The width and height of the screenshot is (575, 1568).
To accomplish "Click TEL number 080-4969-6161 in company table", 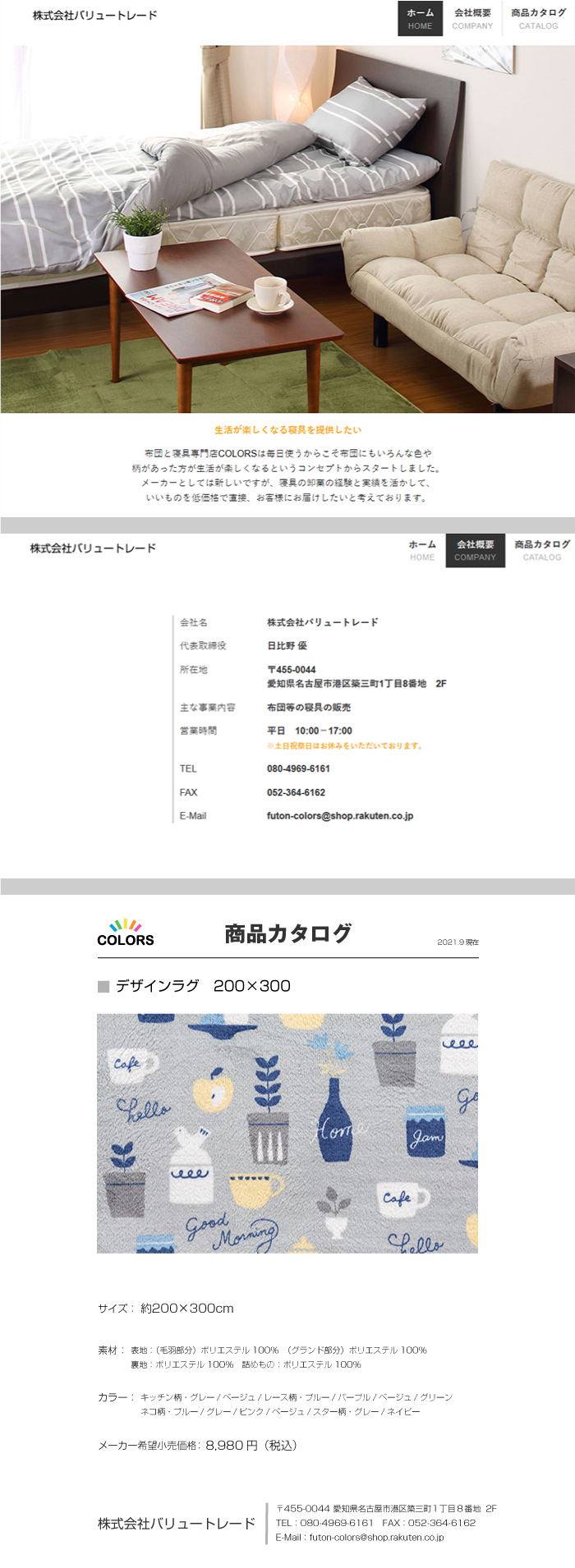I will click(x=298, y=768).
